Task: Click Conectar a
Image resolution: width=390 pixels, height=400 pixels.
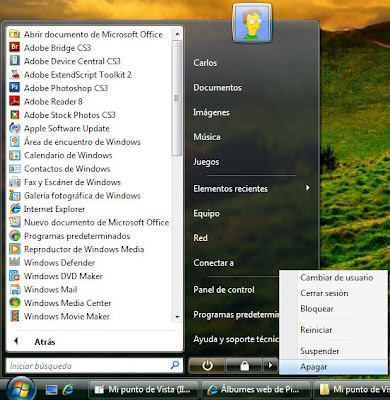Action: click(213, 263)
